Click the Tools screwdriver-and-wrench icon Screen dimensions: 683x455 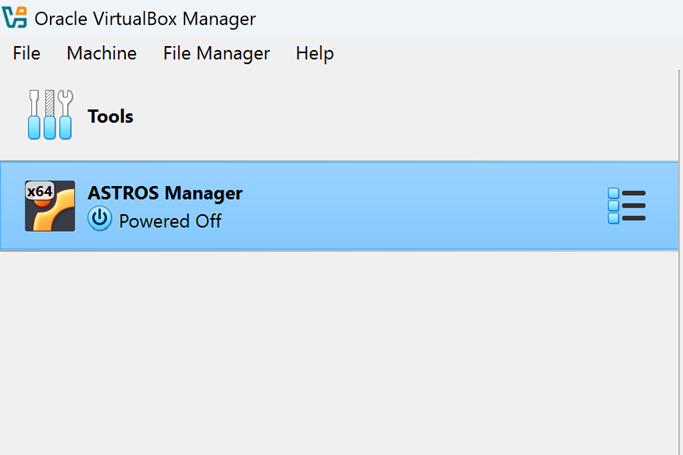tap(49, 115)
